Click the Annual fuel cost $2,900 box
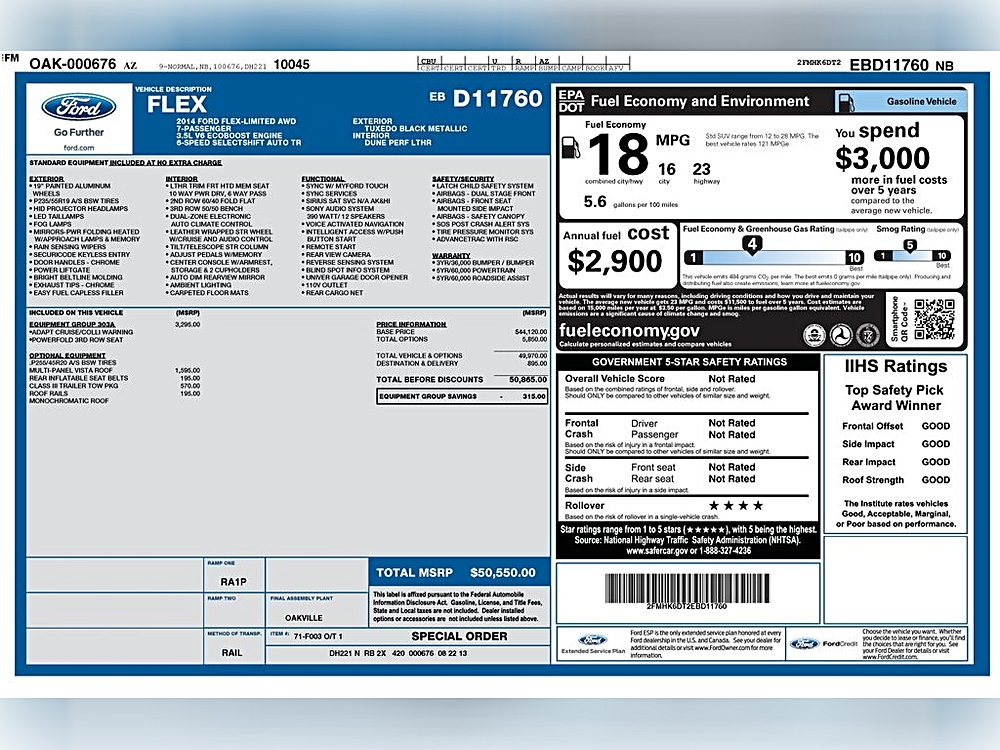Viewport: 1000px width, 750px height. (617, 255)
